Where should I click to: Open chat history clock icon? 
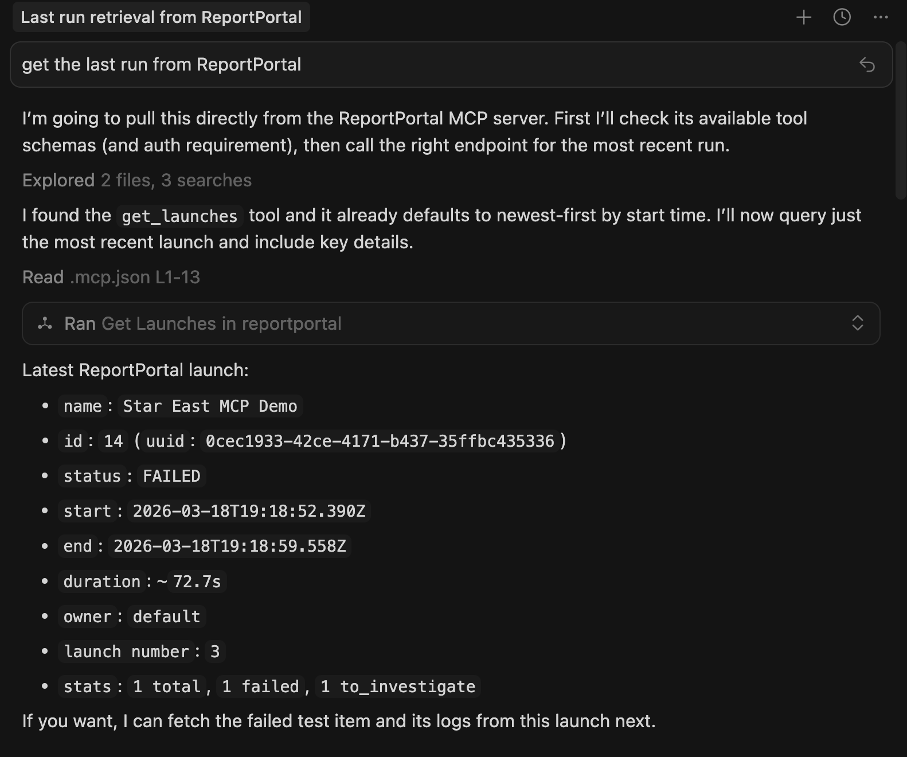(841, 17)
